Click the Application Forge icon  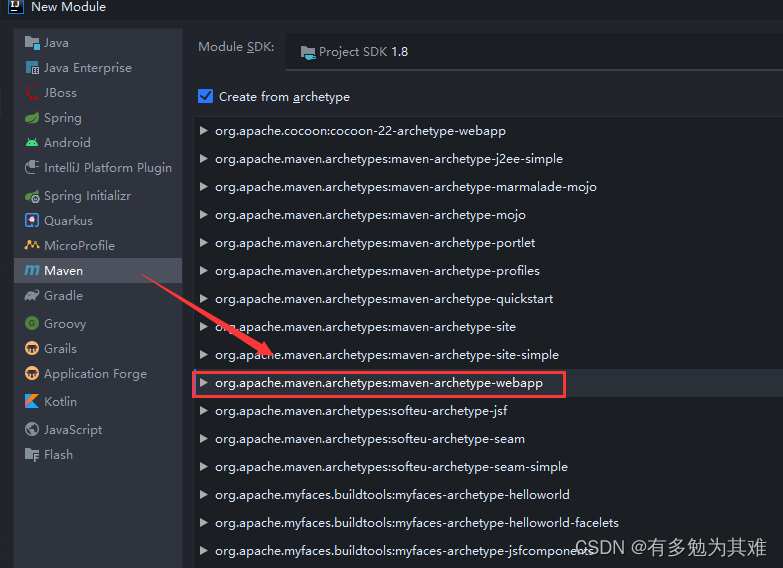pyautogui.click(x=32, y=373)
